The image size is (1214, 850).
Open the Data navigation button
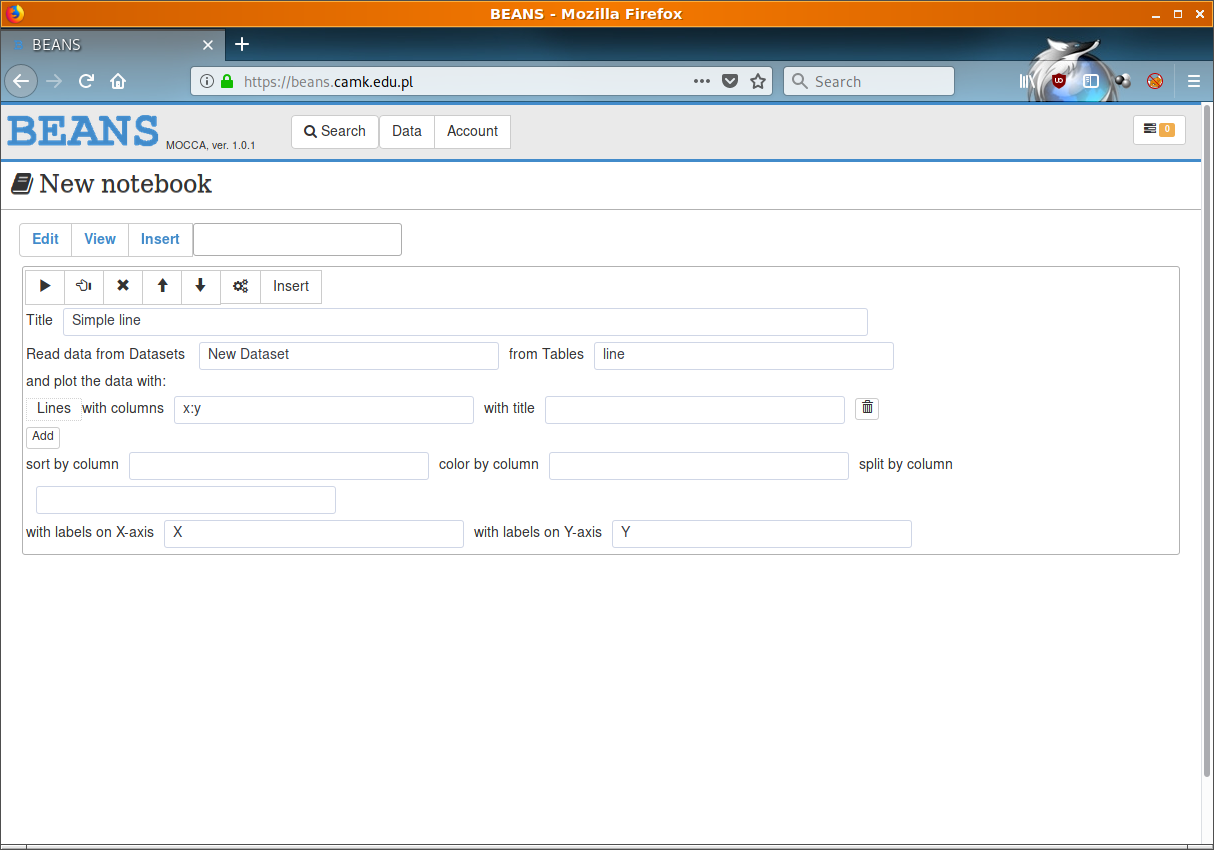(x=407, y=131)
